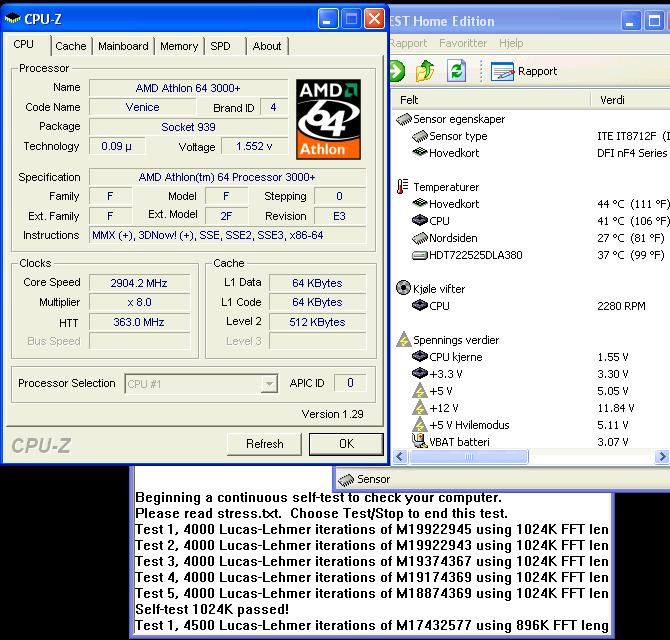Viewport: 670px width, 640px height.
Task: Click the Nordsiden chip icon
Action: [420, 238]
